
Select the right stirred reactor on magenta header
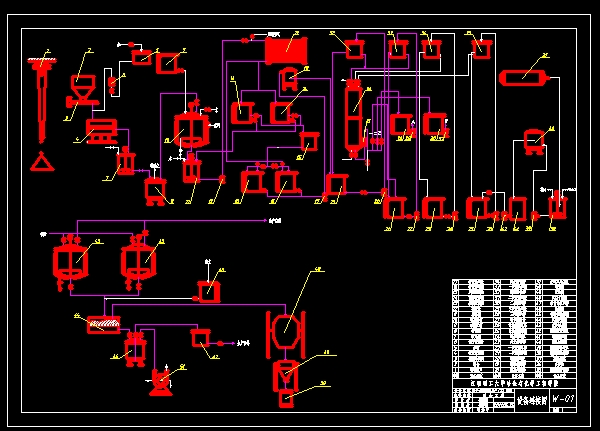point(139,261)
